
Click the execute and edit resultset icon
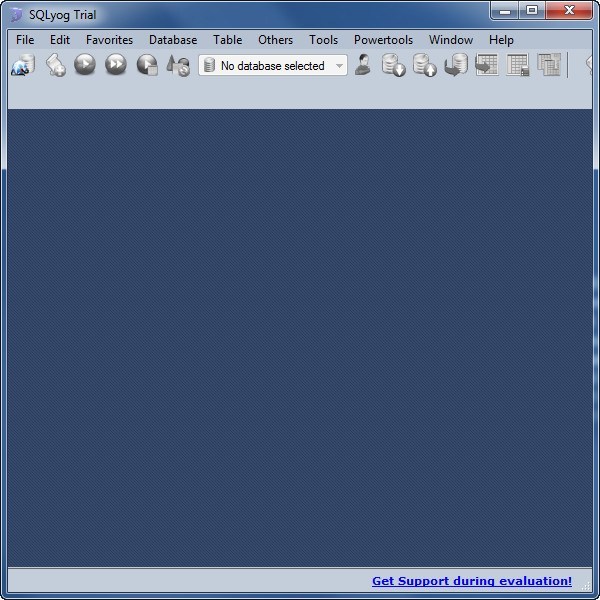click(147, 65)
